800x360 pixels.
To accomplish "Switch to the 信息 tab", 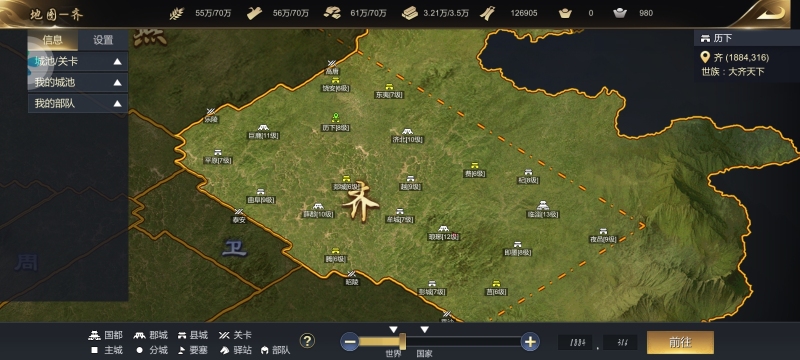I will pos(53,40).
